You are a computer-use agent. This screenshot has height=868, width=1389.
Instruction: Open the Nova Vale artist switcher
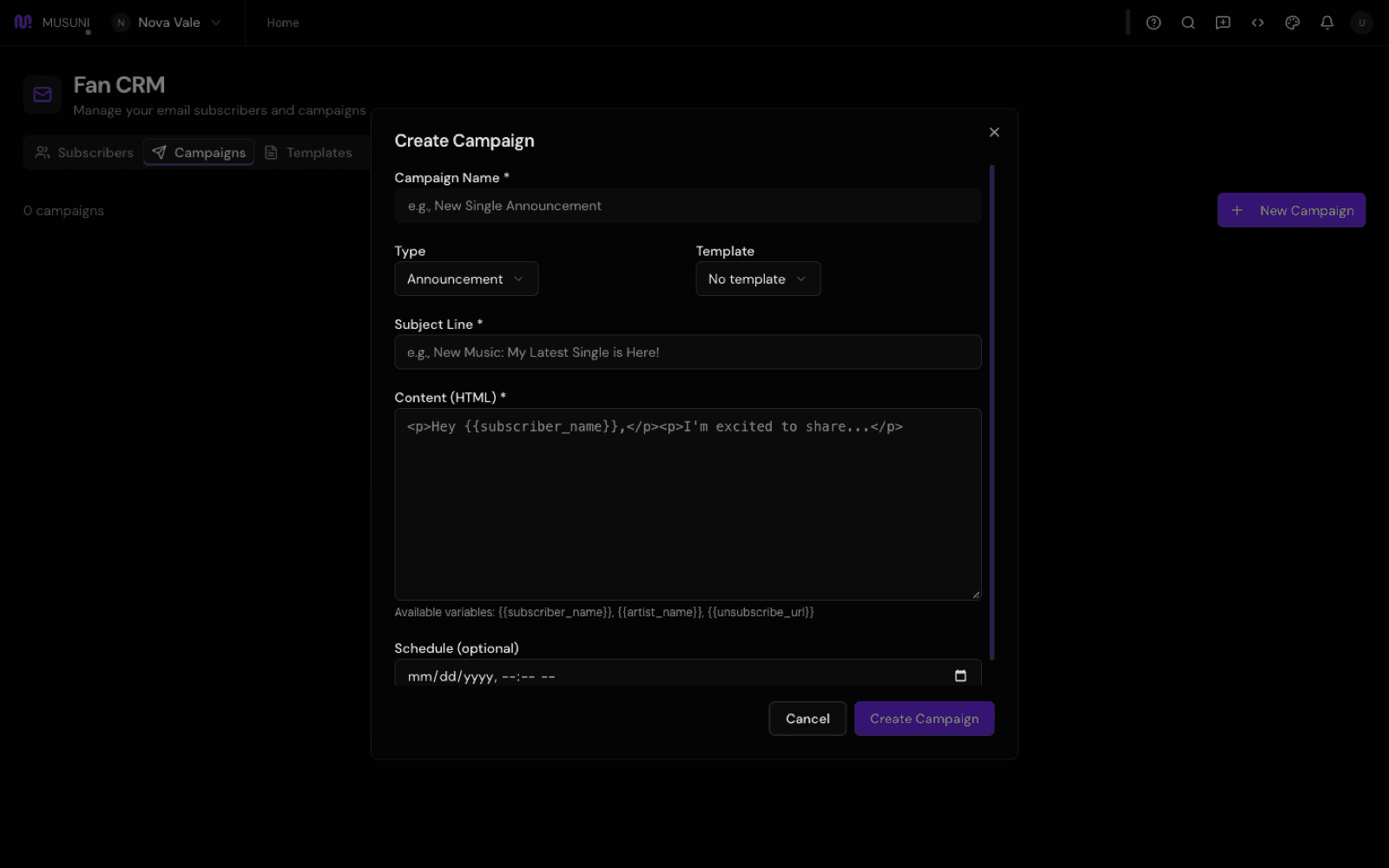(168, 23)
